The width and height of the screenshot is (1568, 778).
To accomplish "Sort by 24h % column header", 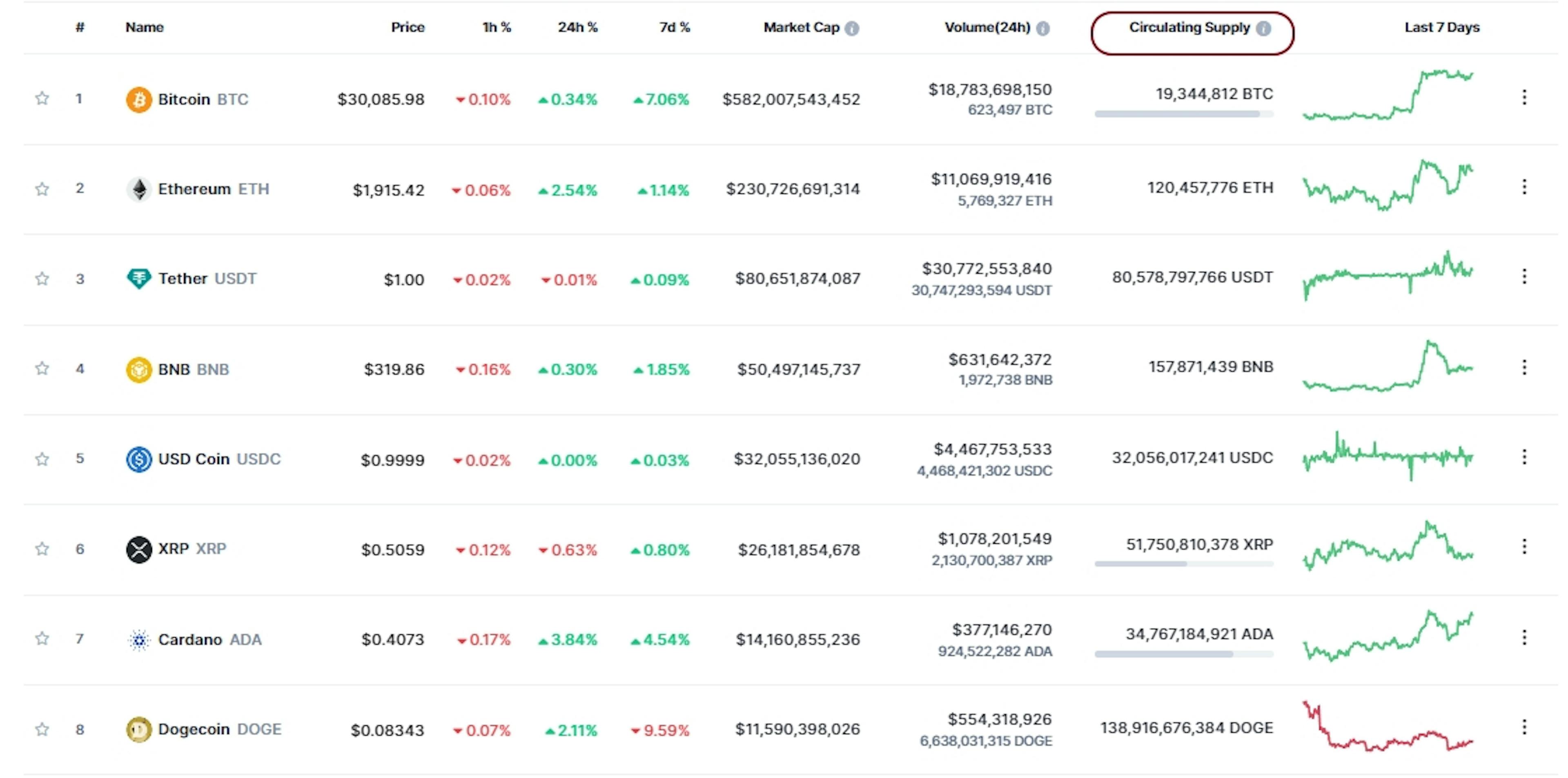I will tap(578, 27).
